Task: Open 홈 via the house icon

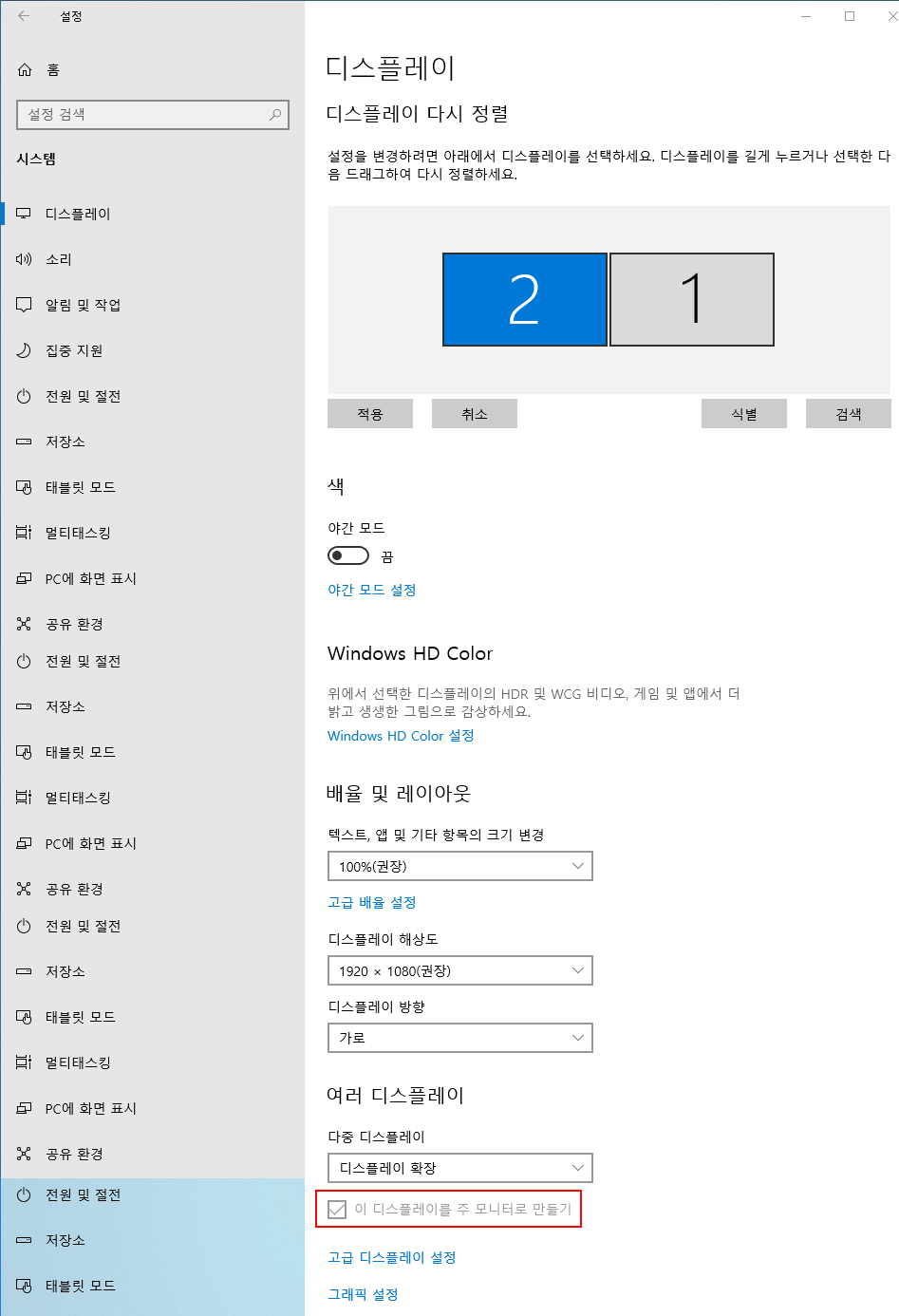Action: (x=25, y=69)
